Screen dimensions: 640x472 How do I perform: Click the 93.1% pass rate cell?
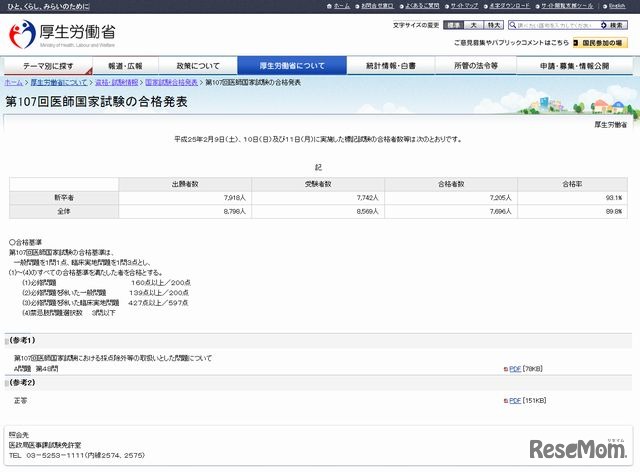[573, 198]
